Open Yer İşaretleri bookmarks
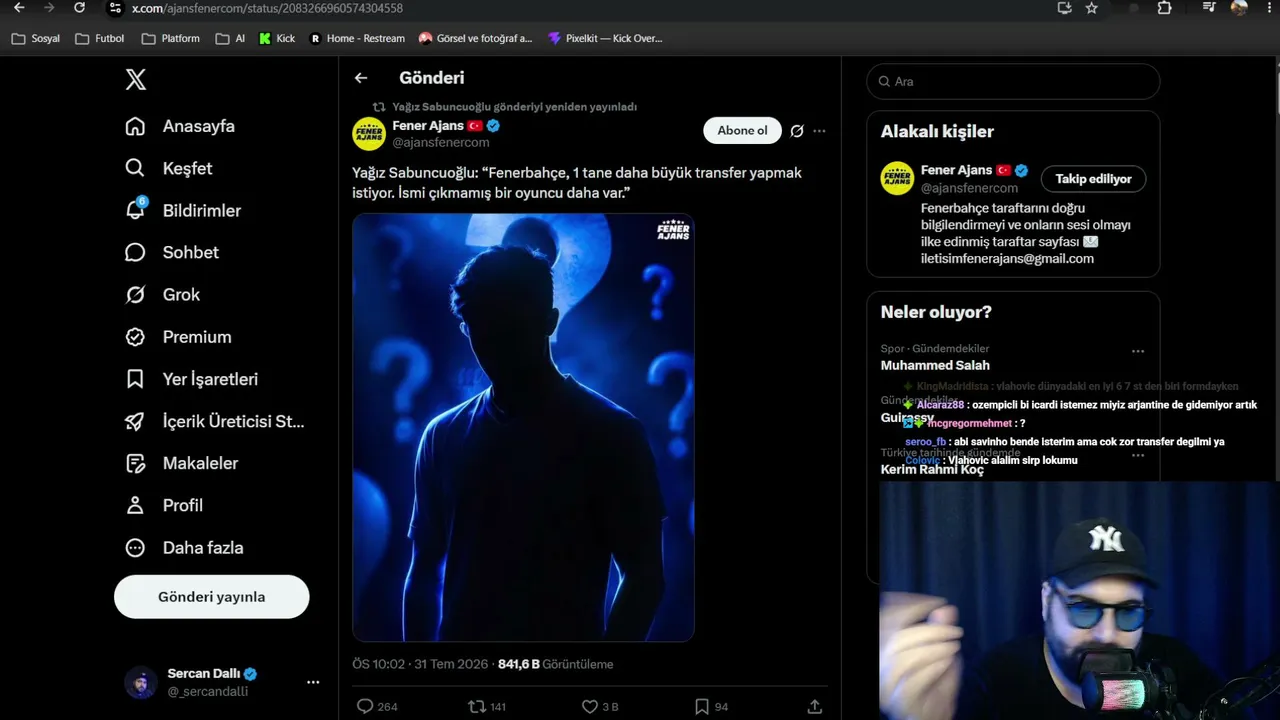 191,379
